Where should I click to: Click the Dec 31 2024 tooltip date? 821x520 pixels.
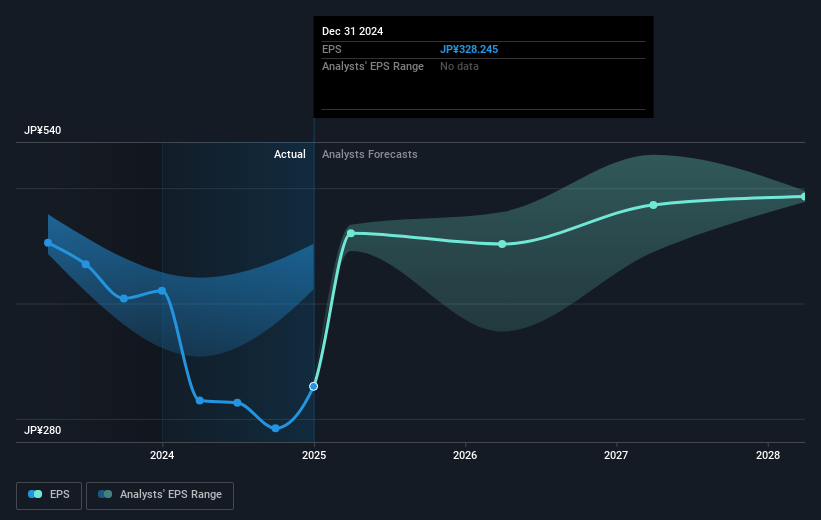coord(352,31)
